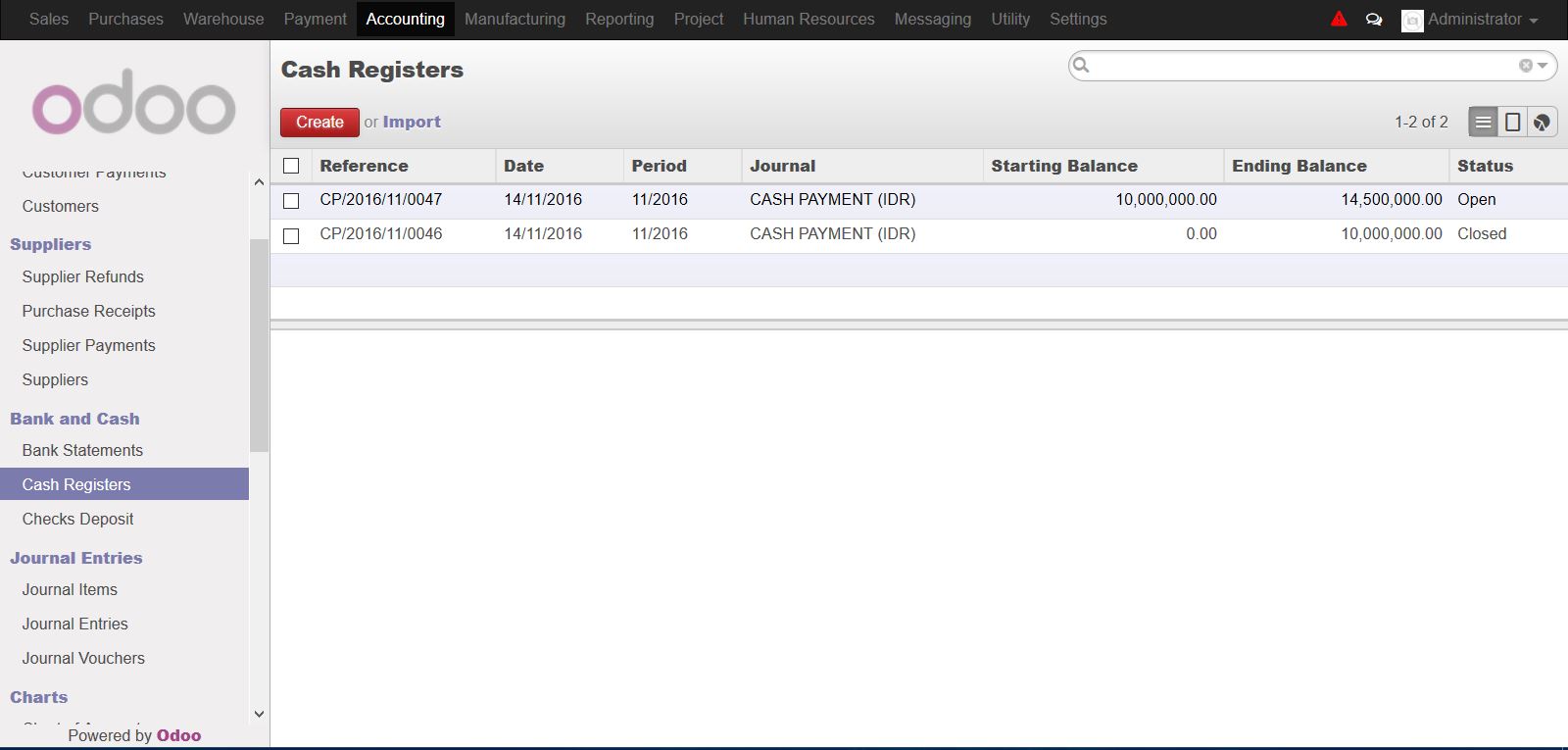Focus the search input field
Image resolution: width=1568 pixels, height=750 pixels.
tap(1303, 66)
